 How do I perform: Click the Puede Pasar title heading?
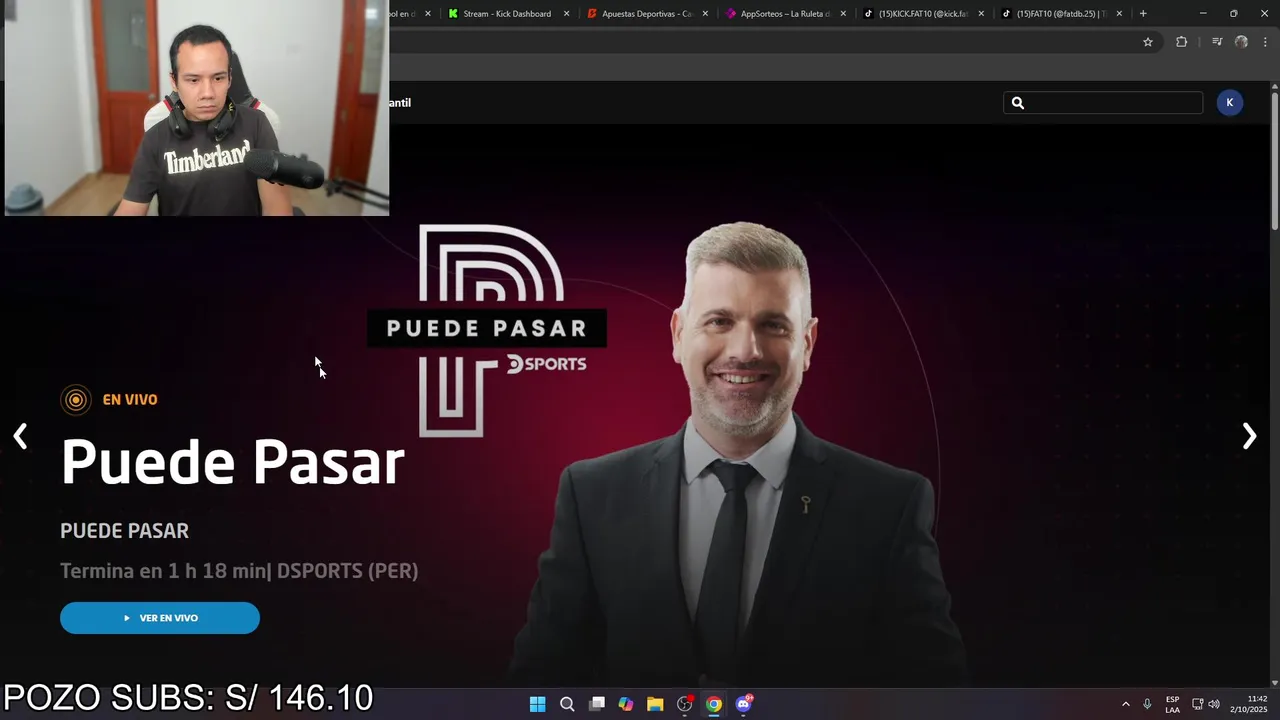(232, 462)
